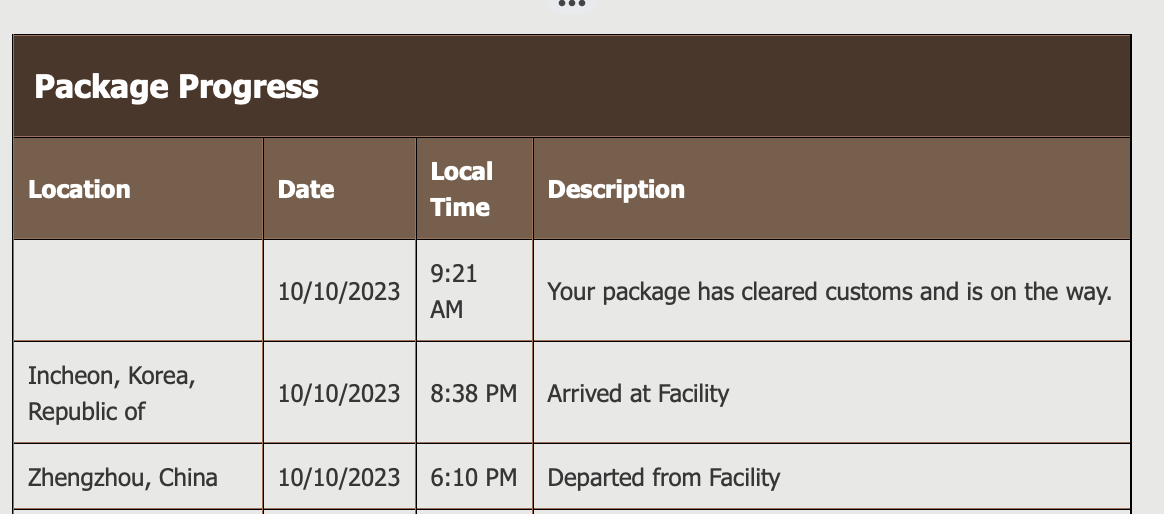The height and width of the screenshot is (514, 1164).
Task: Click the date in the customs row
Action: point(339,292)
